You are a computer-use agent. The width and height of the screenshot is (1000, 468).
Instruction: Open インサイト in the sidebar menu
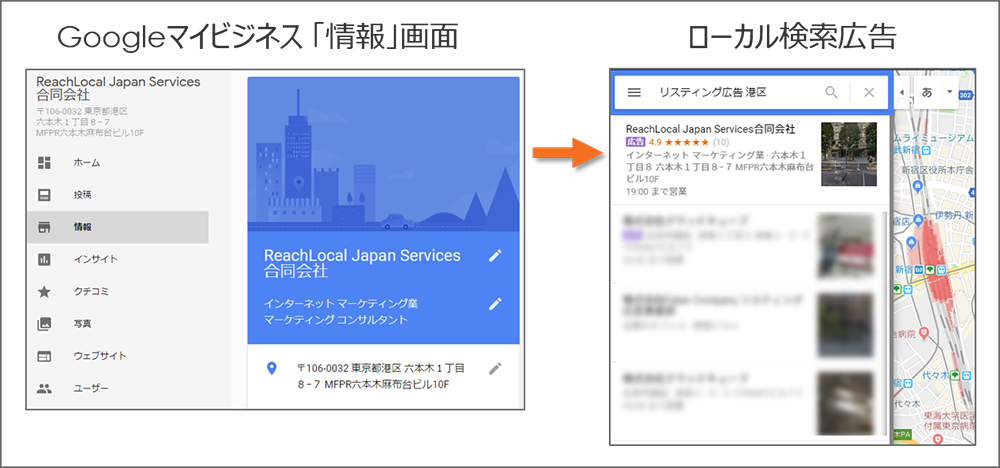96,260
